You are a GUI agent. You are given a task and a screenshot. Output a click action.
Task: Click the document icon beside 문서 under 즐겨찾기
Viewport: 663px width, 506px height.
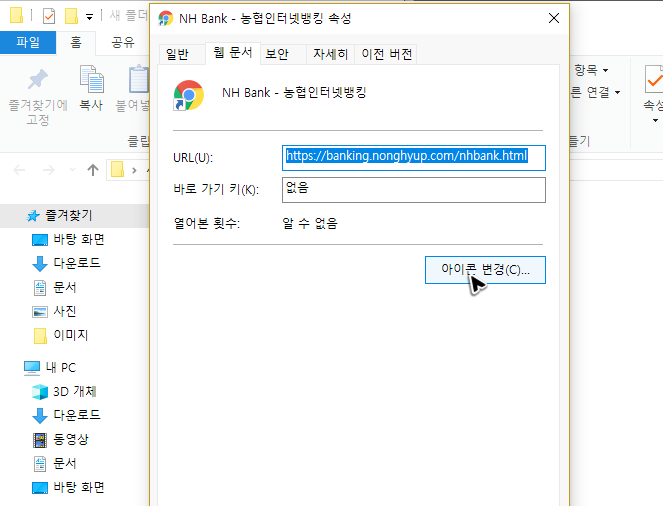pyautogui.click(x=40, y=288)
